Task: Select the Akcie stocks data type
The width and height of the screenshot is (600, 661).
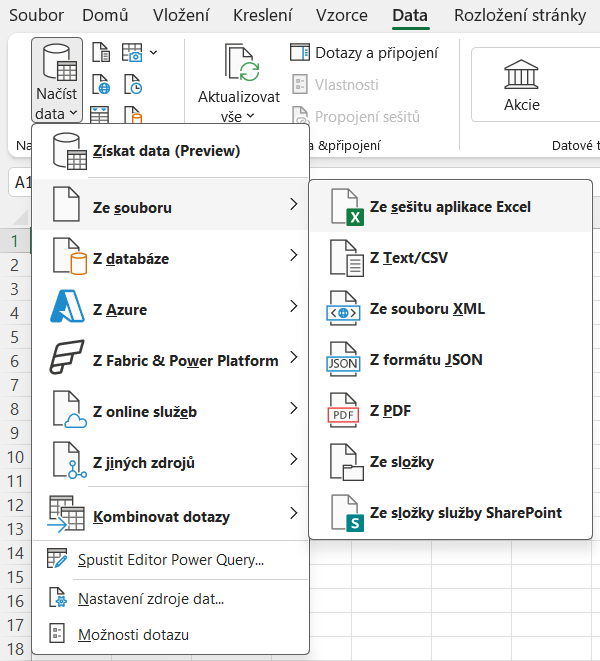Action: point(521,83)
